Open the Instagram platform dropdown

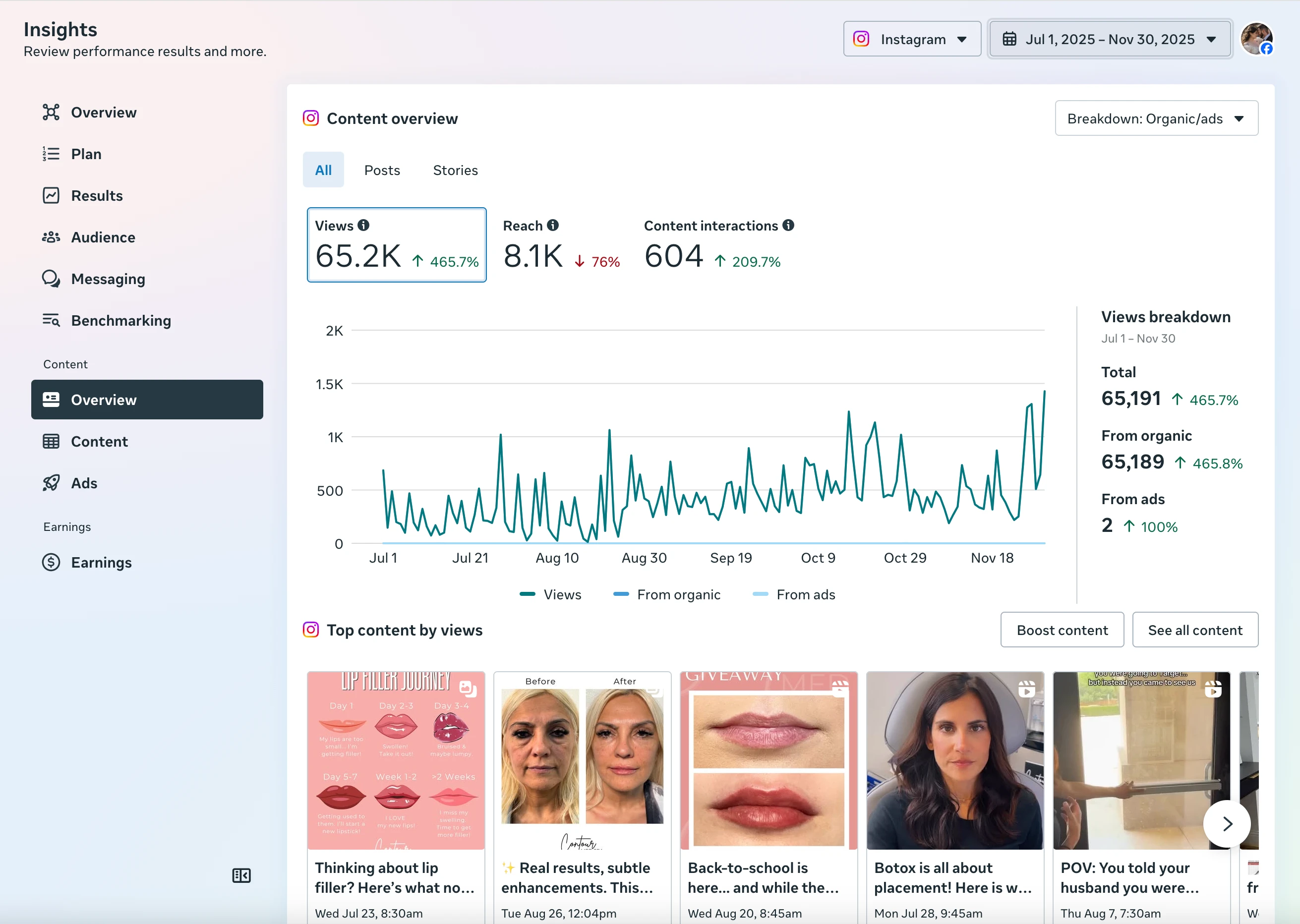pyautogui.click(x=911, y=39)
